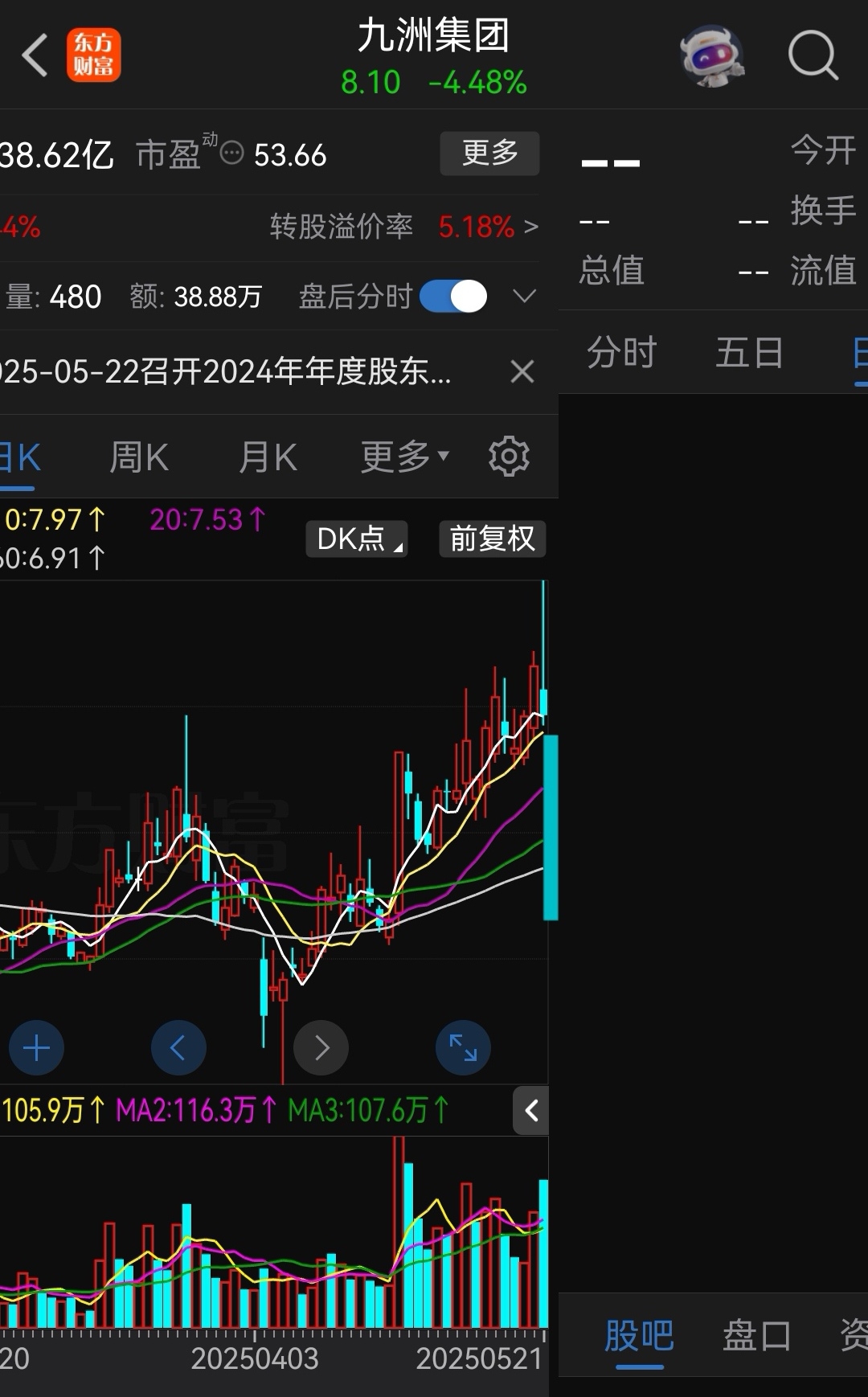Open stock search magnifier

(x=813, y=55)
